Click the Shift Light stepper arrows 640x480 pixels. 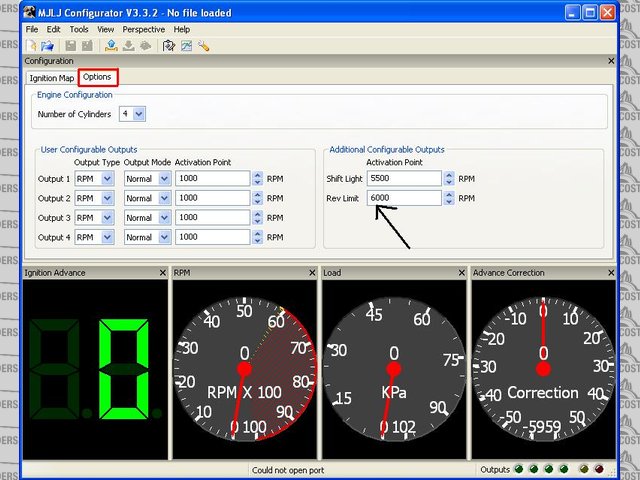(448, 178)
